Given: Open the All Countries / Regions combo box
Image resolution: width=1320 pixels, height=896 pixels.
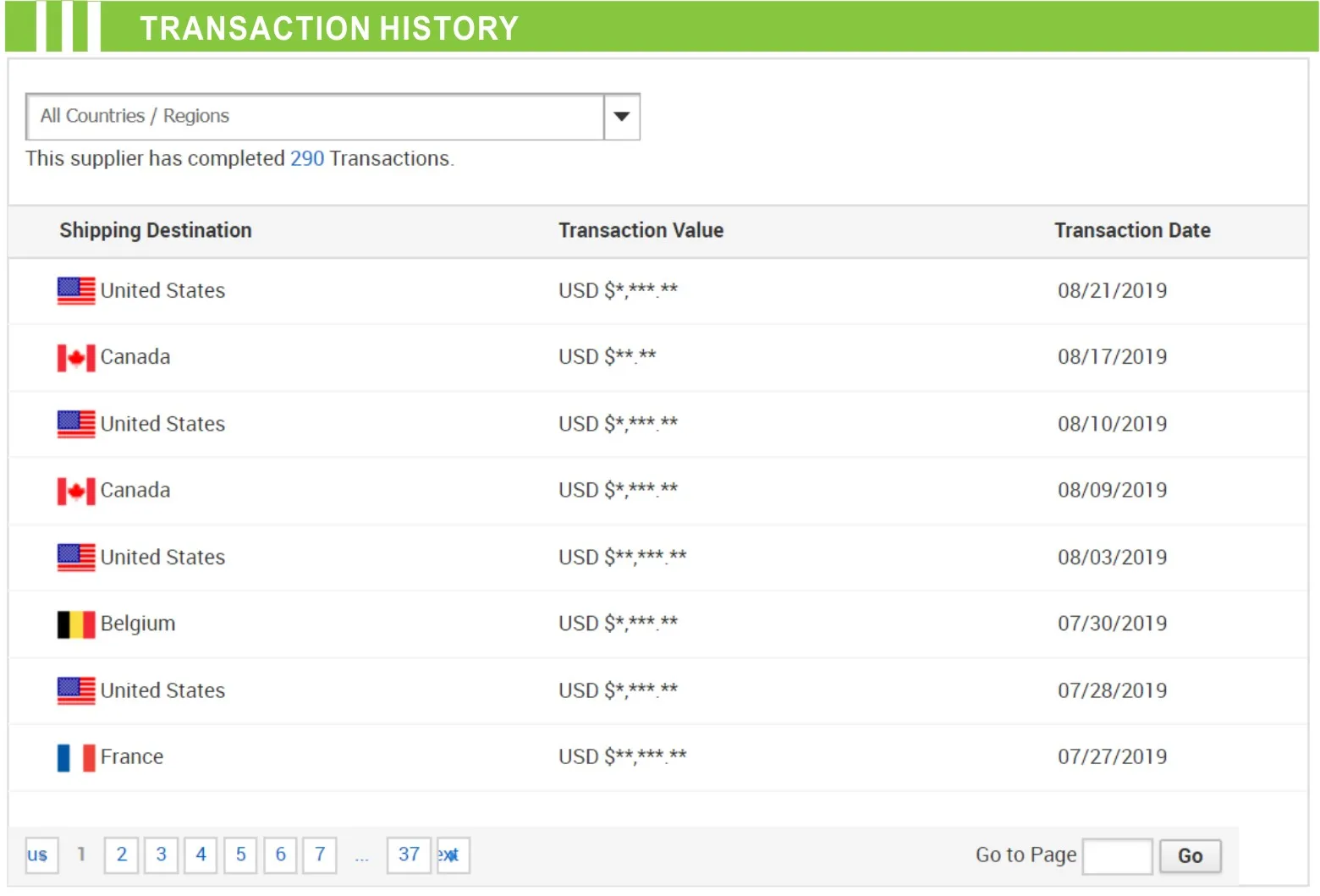Looking at the screenshot, I should pyautogui.click(x=315, y=117).
